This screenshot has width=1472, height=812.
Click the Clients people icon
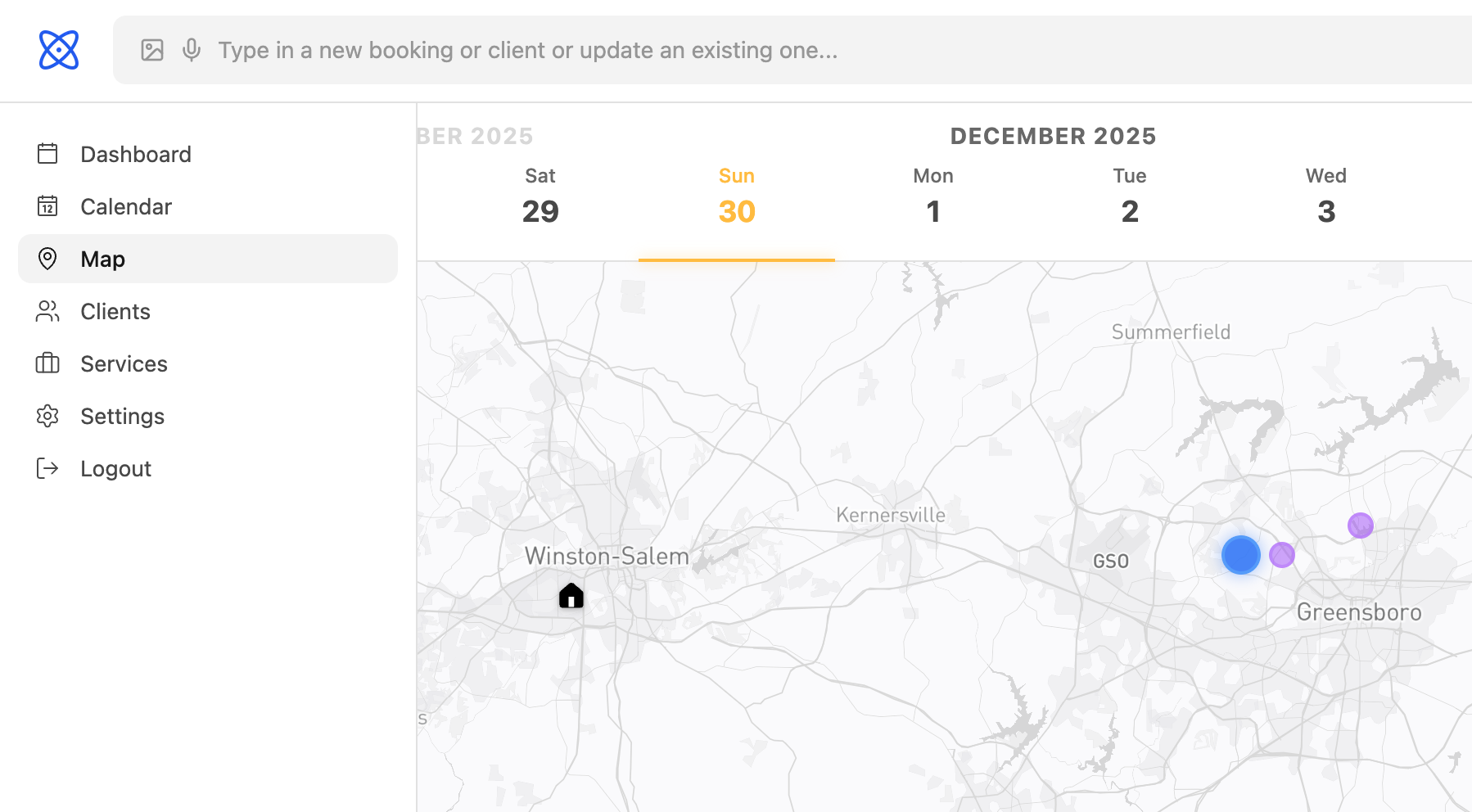pyautogui.click(x=47, y=311)
